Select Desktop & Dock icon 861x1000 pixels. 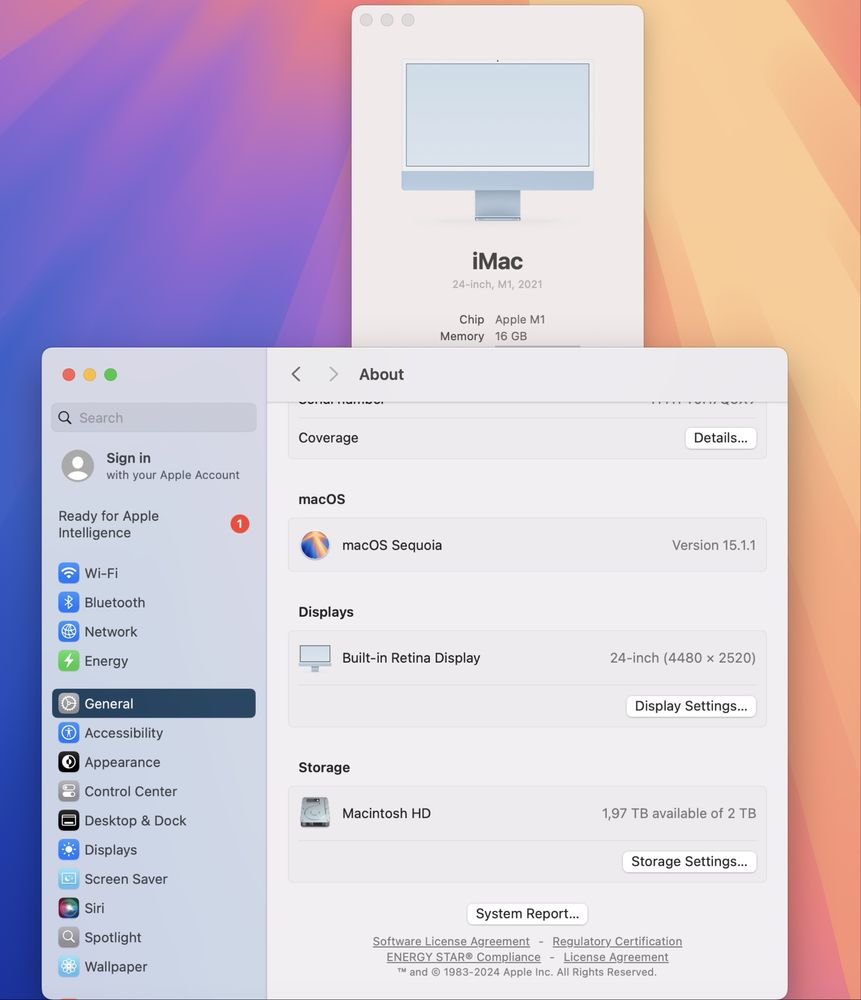click(x=69, y=820)
